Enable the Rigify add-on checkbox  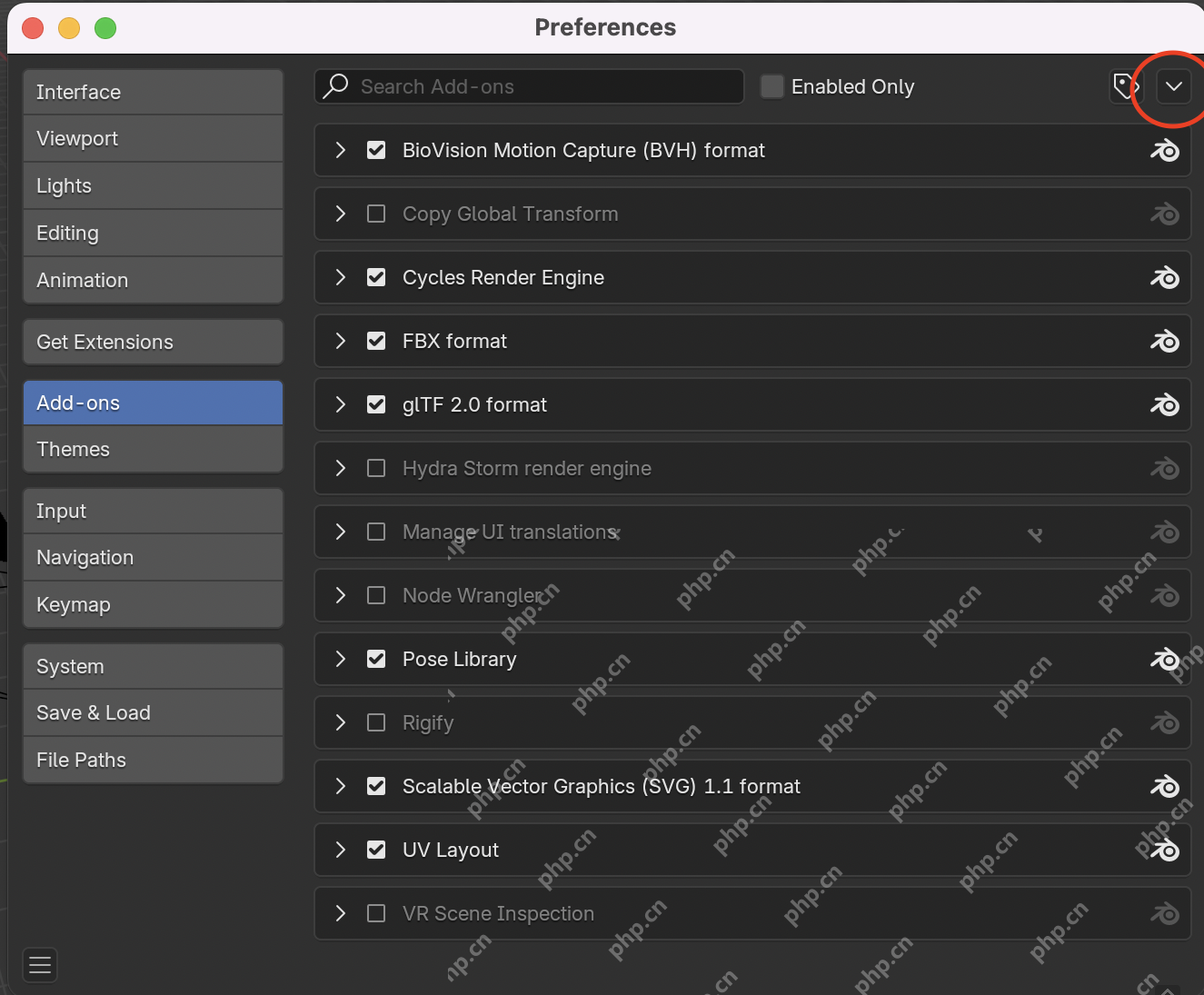376,722
